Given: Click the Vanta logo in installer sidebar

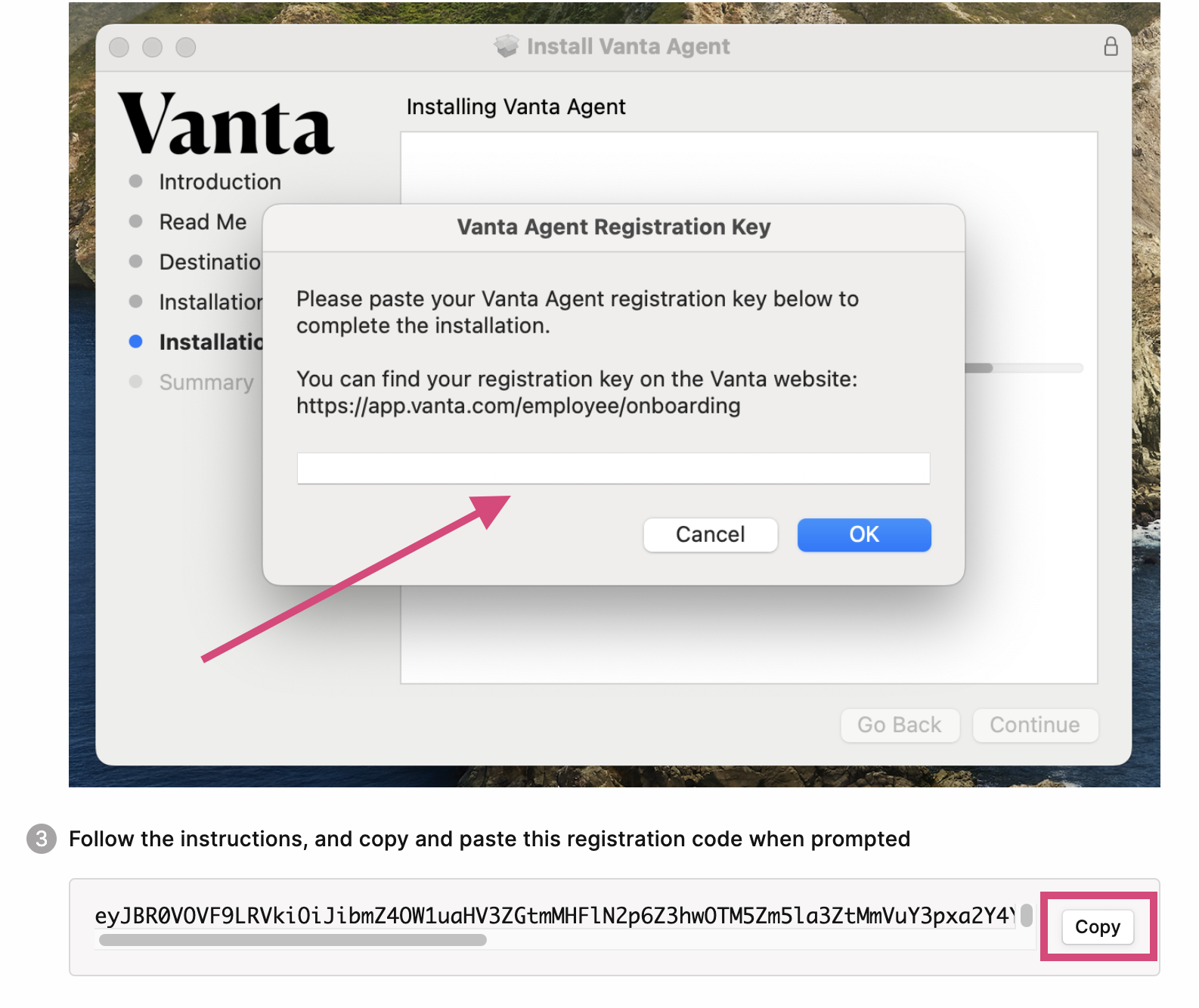Looking at the screenshot, I should click(x=226, y=125).
